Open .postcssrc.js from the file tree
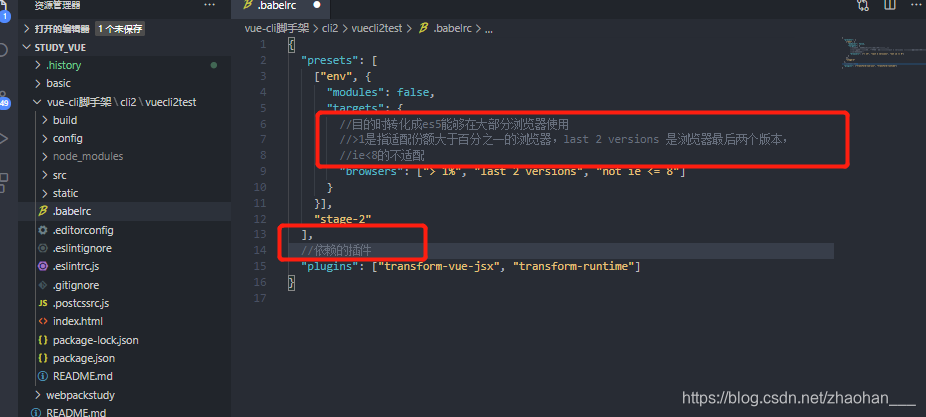 click(x=81, y=303)
